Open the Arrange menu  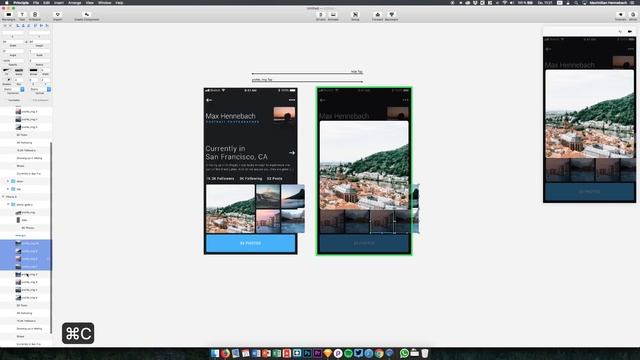coord(75,2)
